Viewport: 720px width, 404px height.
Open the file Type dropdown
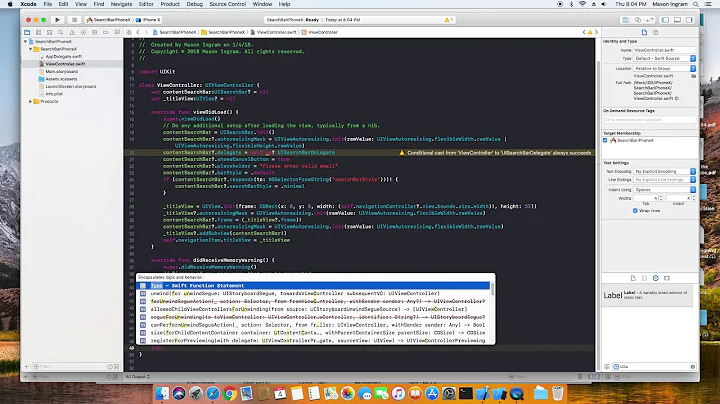coord(664,58)
